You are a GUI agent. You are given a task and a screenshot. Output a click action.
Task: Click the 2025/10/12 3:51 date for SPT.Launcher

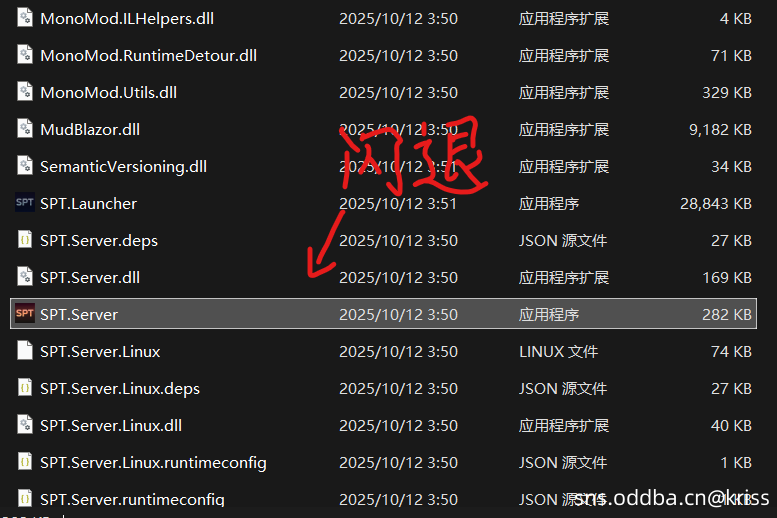(x=398, y=203)
